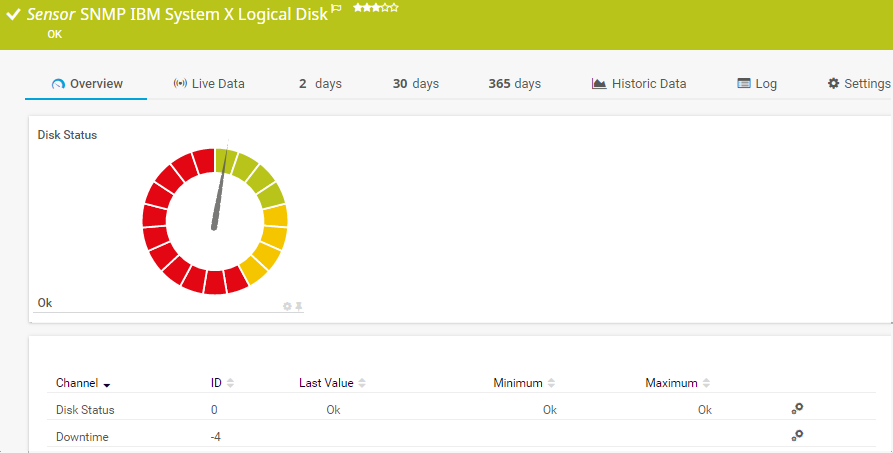
Task: Open Disk Status channel settings gears
Action: pos(797,409)
